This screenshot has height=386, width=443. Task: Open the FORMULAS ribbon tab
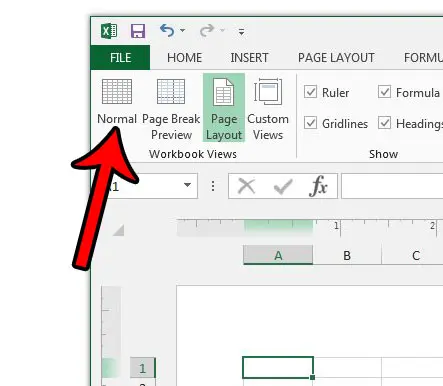coord(423,58)
